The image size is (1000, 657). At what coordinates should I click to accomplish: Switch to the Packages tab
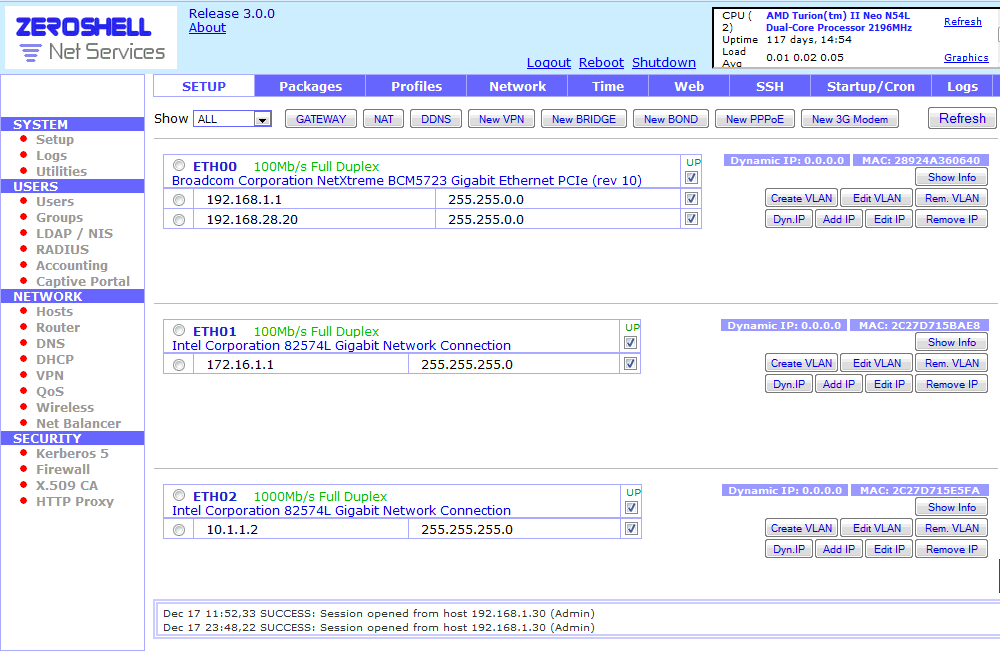[x=310, y=86]
